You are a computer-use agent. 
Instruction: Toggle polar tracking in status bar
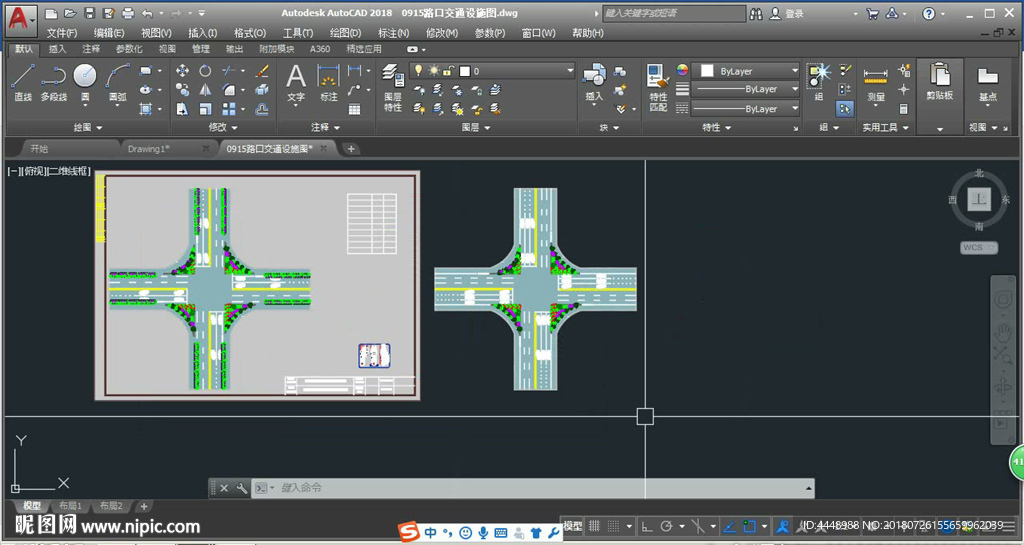[x=667, y=526]
